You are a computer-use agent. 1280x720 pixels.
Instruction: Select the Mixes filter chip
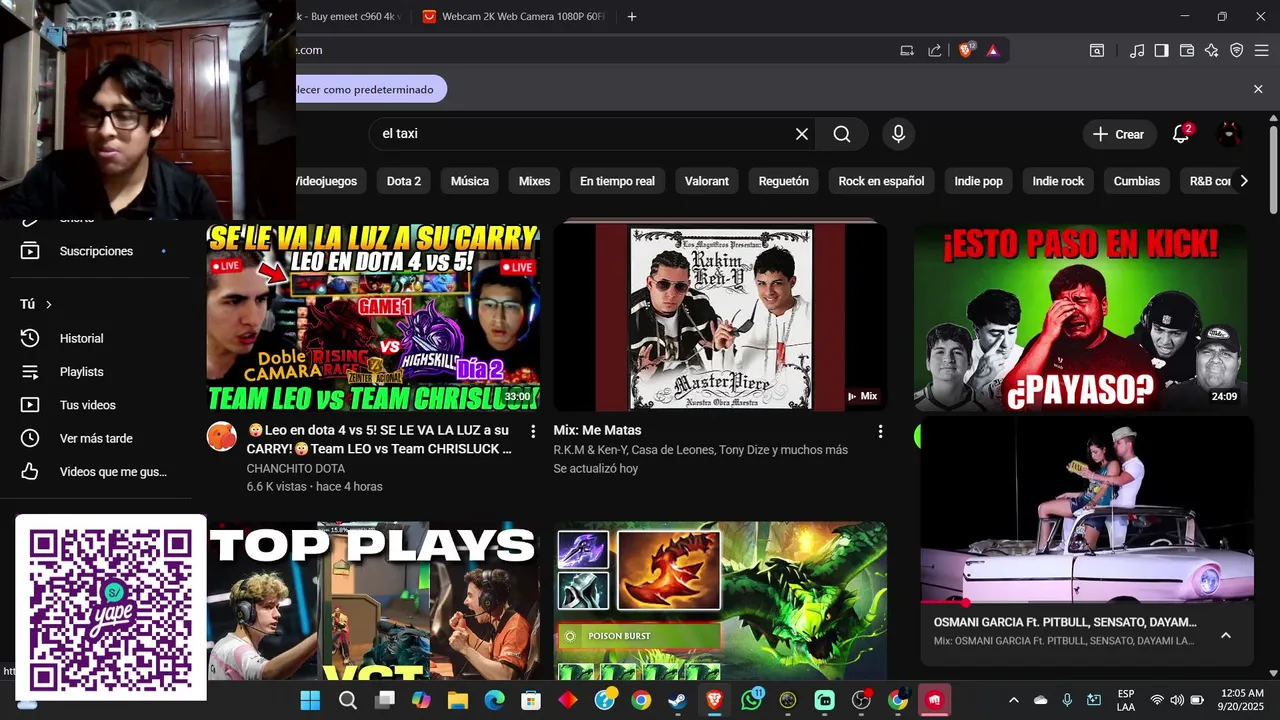pos(534,181)
